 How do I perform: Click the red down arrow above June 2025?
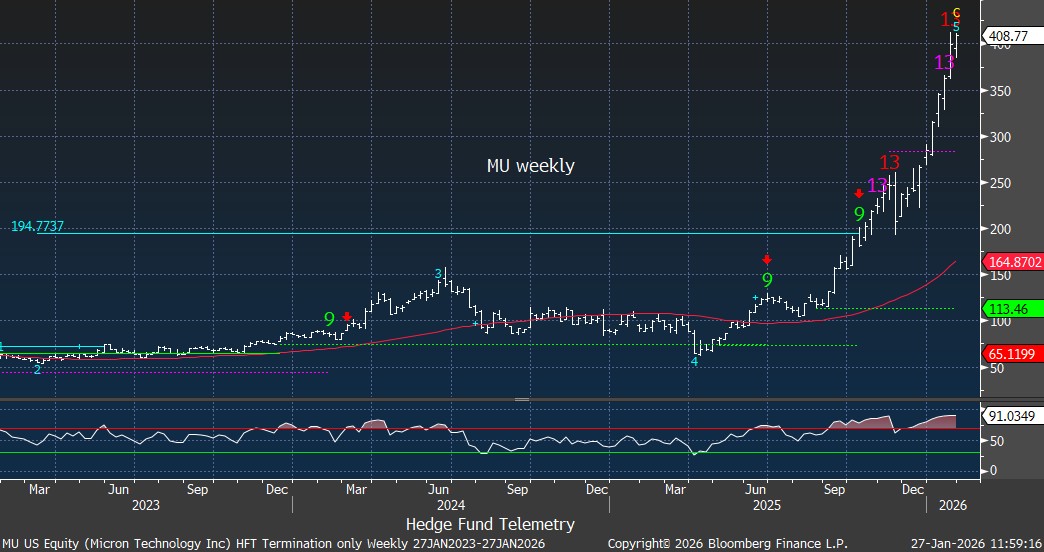coord(767,259)
